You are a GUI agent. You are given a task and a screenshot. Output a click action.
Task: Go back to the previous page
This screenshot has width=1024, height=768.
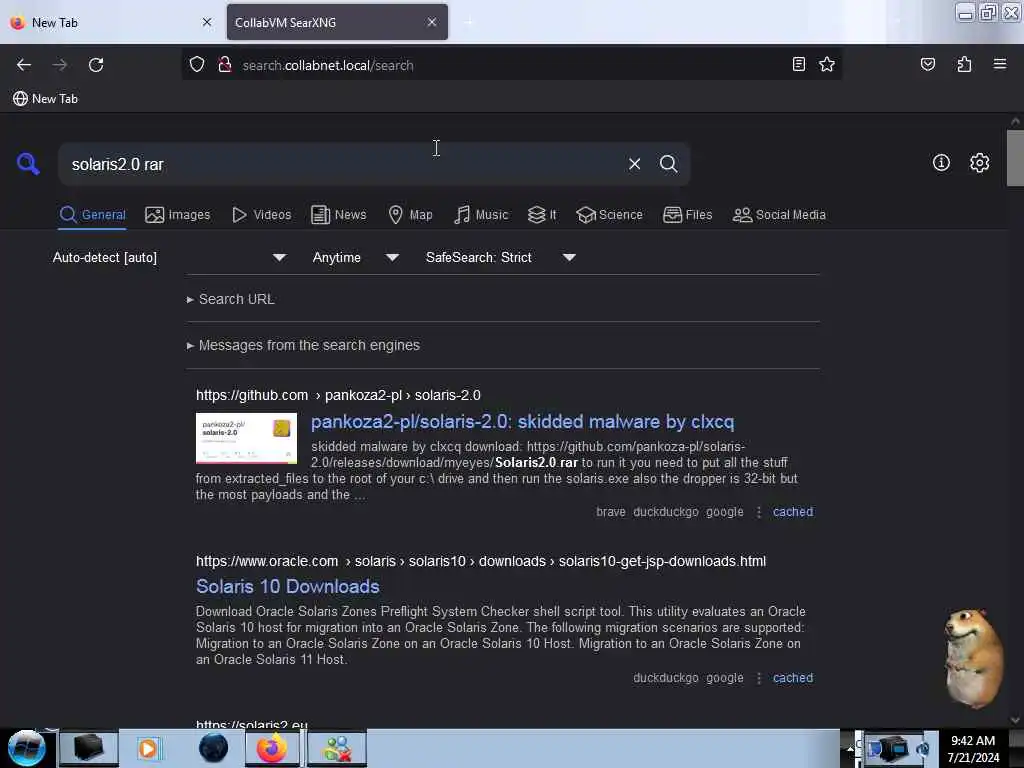pos(24,65)
